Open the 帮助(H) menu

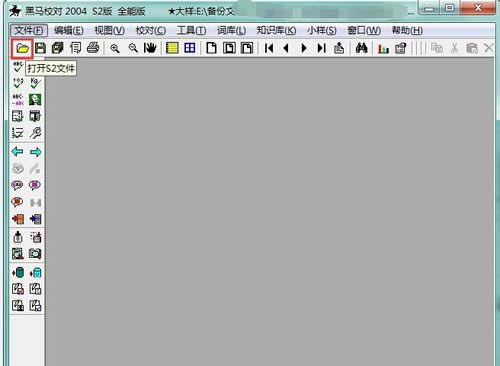[407, 31]
